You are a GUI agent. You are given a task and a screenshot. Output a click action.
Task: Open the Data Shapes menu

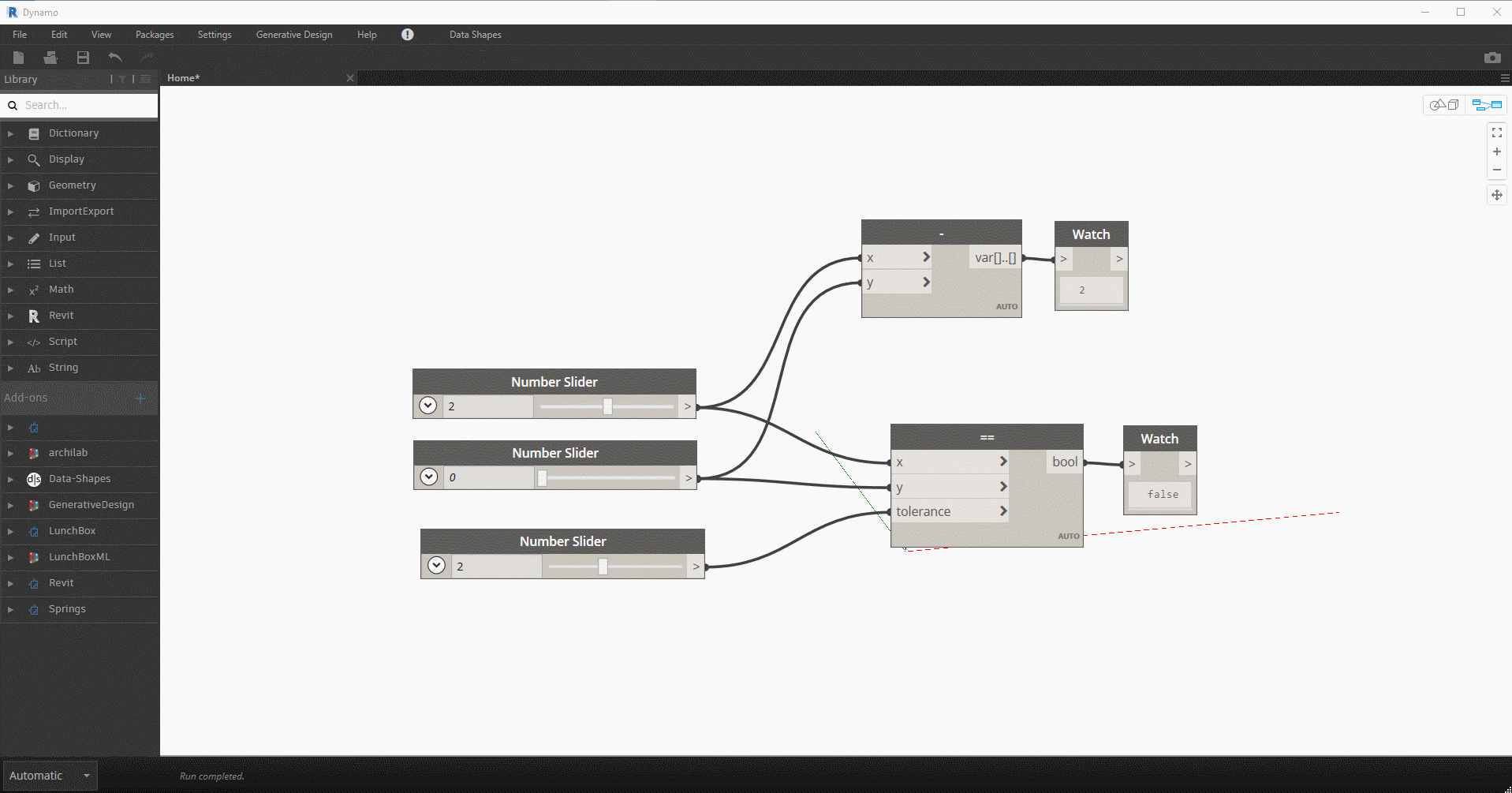476,35
